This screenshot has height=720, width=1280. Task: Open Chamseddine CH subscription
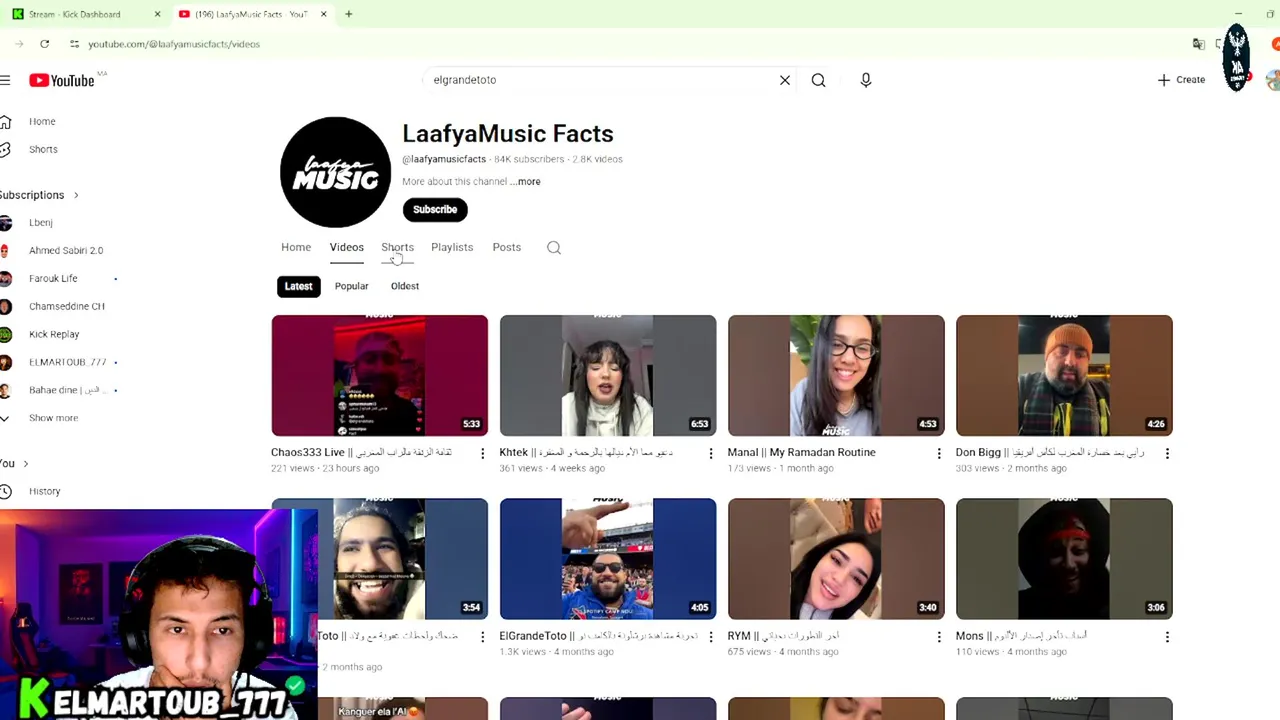(67, 306)
